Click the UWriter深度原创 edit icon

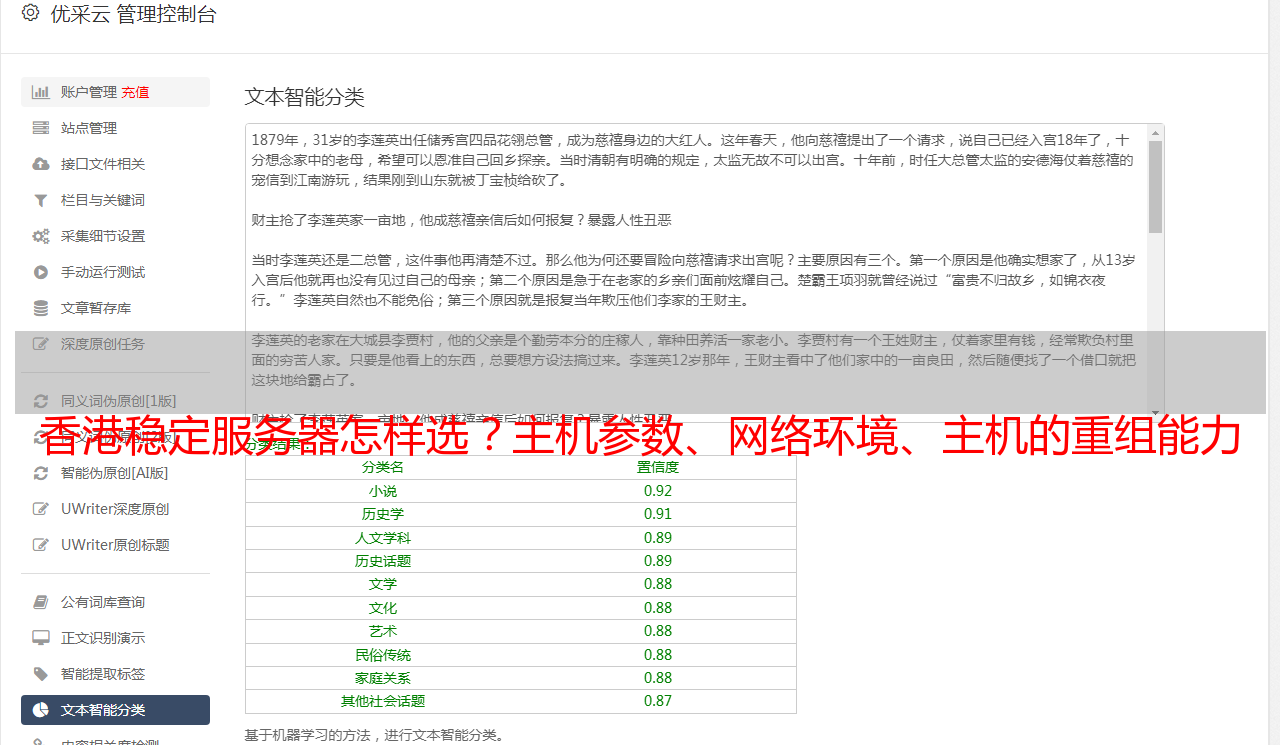[41, 509]
